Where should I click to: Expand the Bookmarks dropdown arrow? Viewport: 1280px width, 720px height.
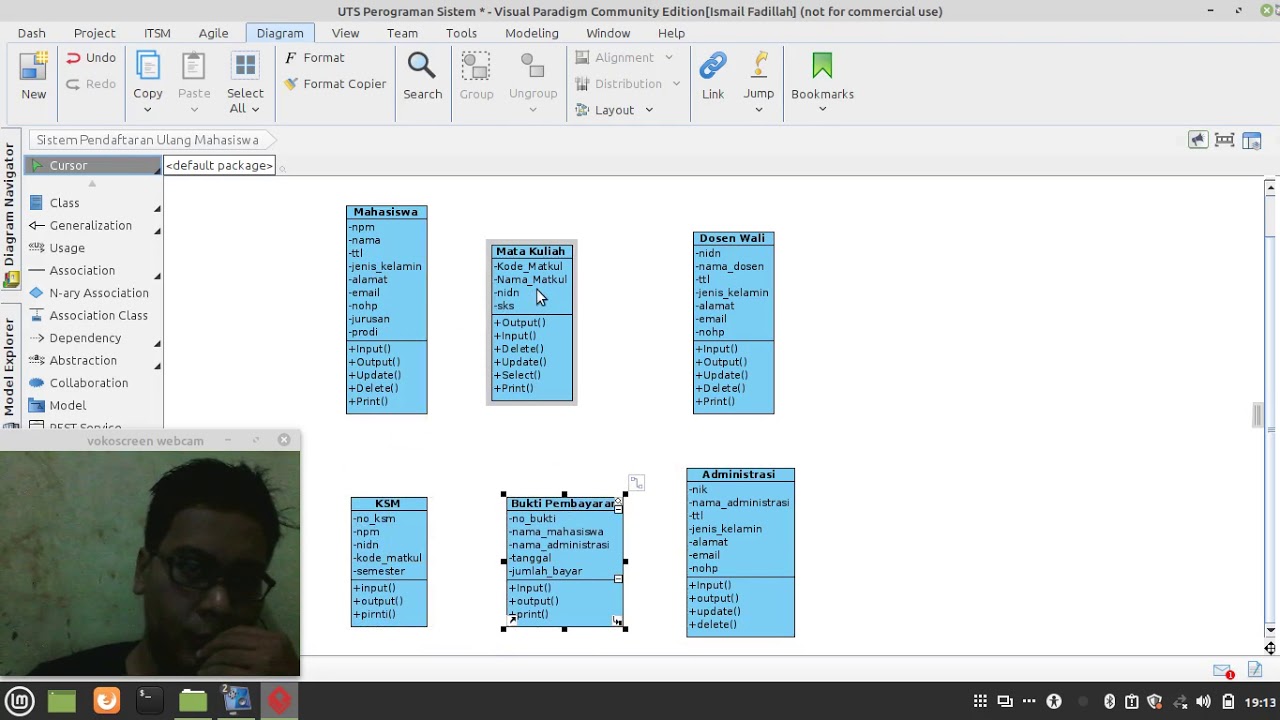[x=822, y=109]
